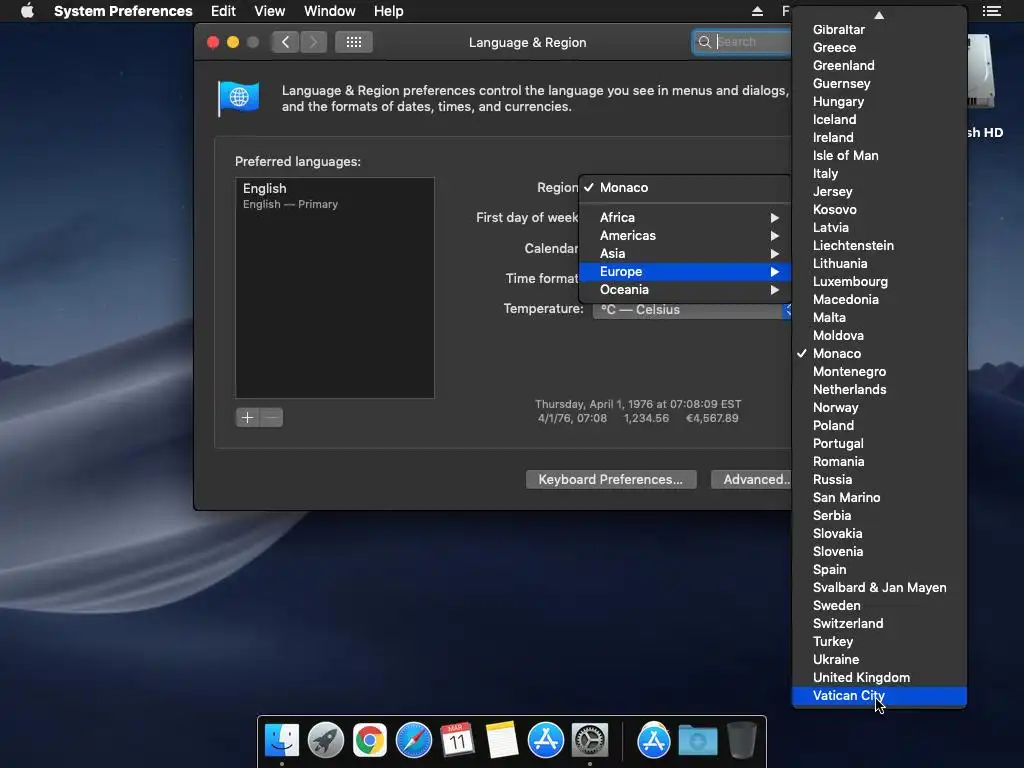Expand the Africa region submenu

point(685,217)
